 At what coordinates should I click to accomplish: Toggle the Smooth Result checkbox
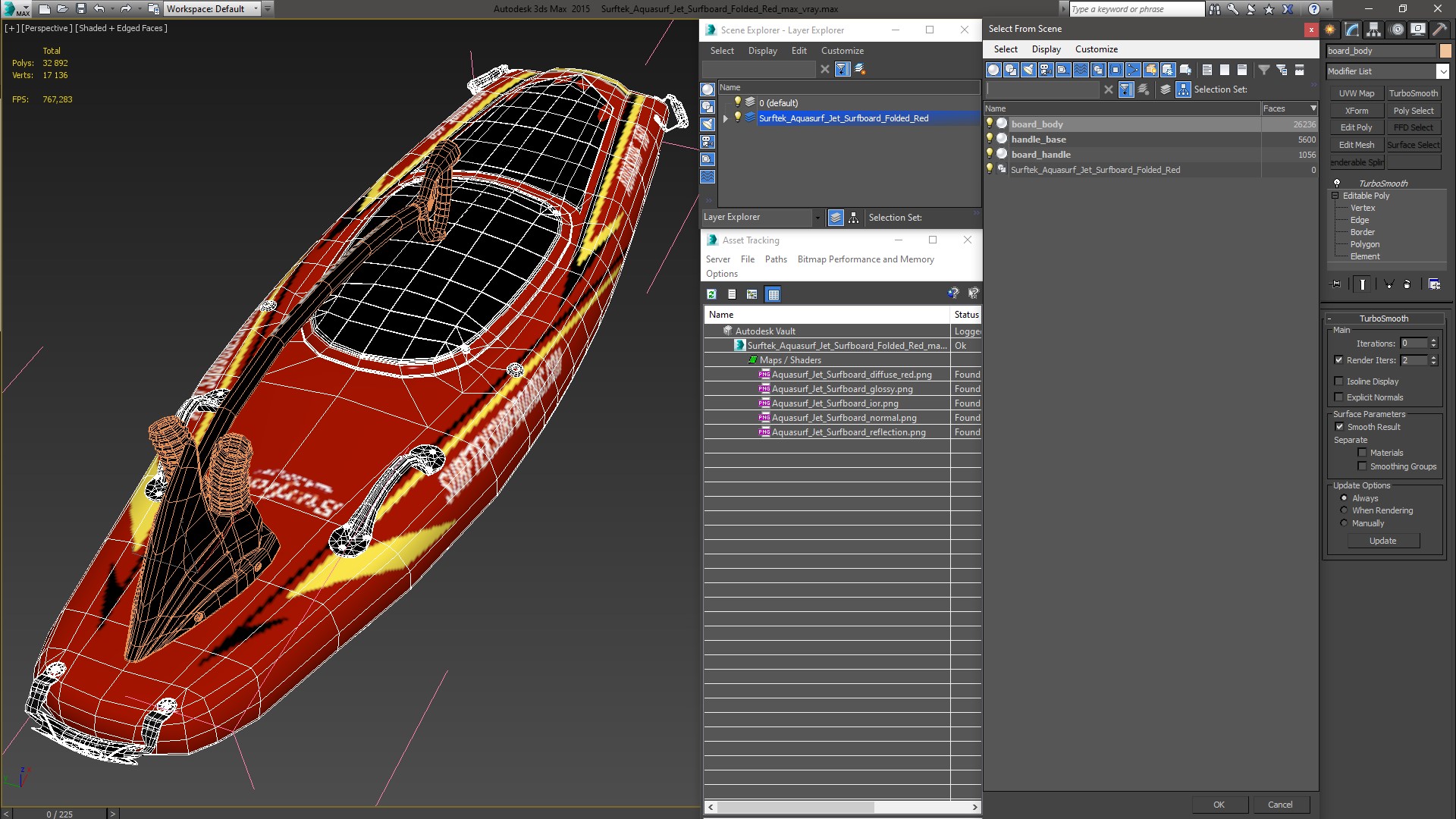1339,427
